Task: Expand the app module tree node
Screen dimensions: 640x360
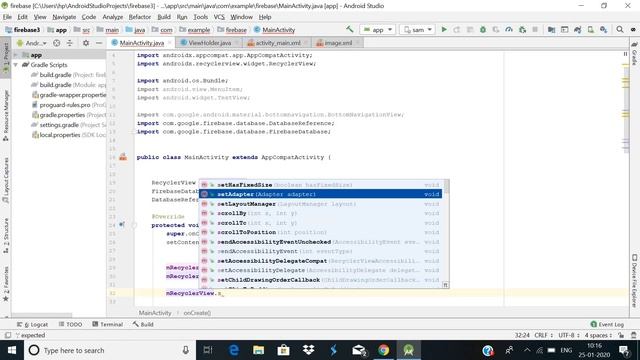Action: (16, 55)
